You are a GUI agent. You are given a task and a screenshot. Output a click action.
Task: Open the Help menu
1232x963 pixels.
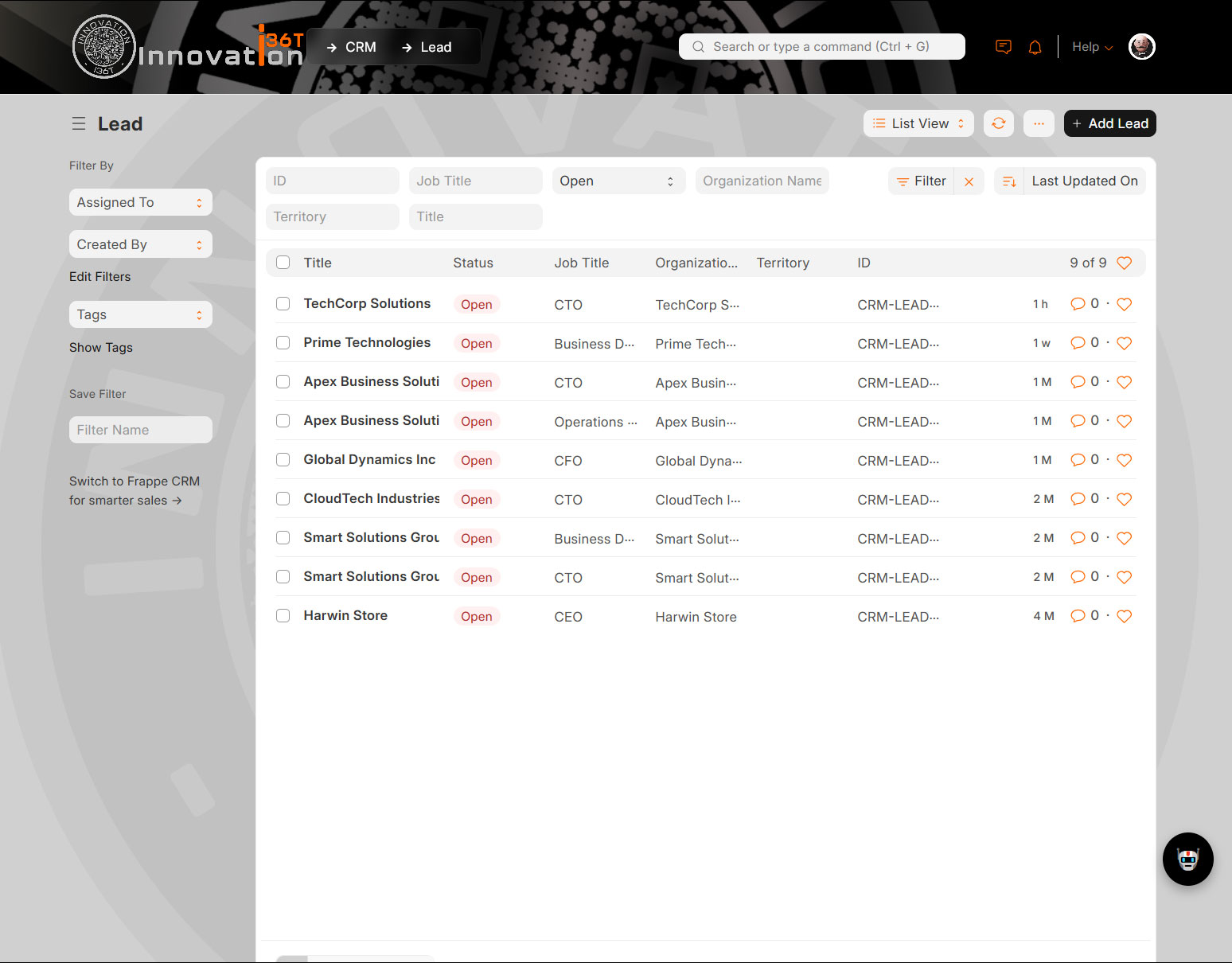tap(1091, 47)
